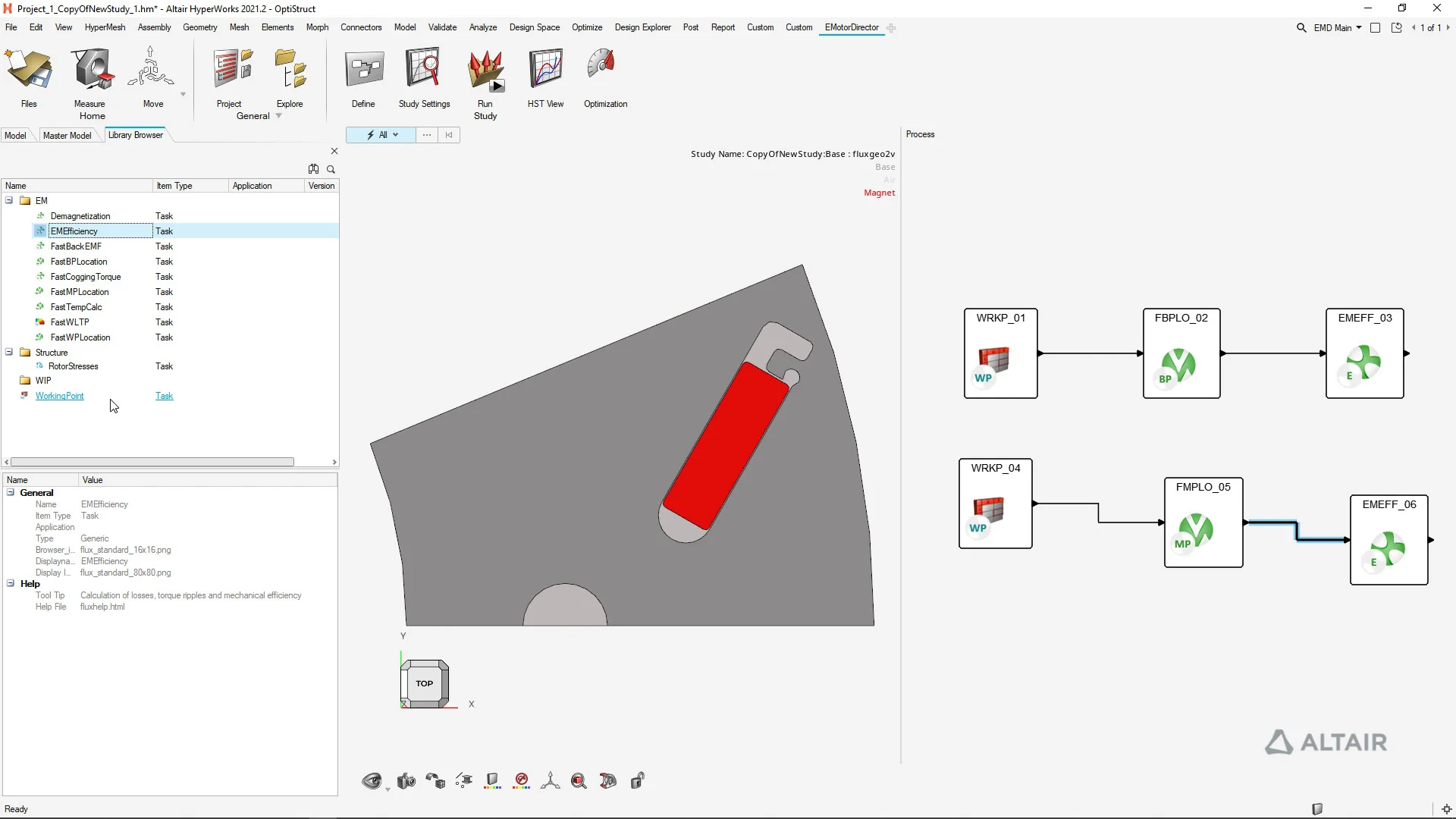Image resolution: width=1456 pixels, height=819 pixels.
Task: Open the eye view options dropdown arrow
Action: pyautogui.click(x=388, y=789)
